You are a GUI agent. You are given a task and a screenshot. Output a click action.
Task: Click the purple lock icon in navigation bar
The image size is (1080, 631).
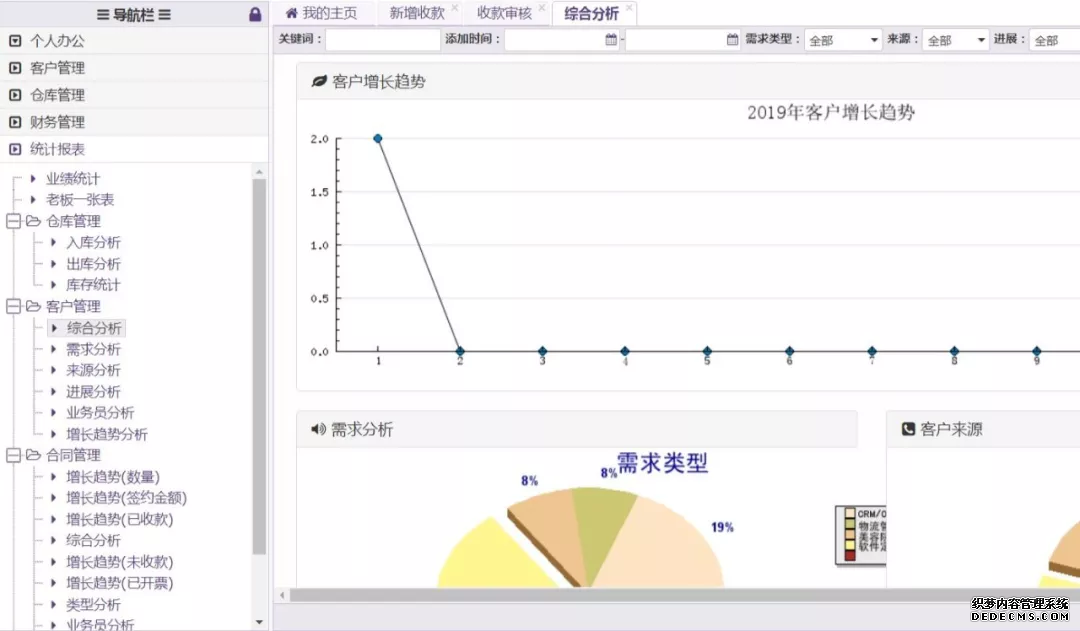point(255,14)
